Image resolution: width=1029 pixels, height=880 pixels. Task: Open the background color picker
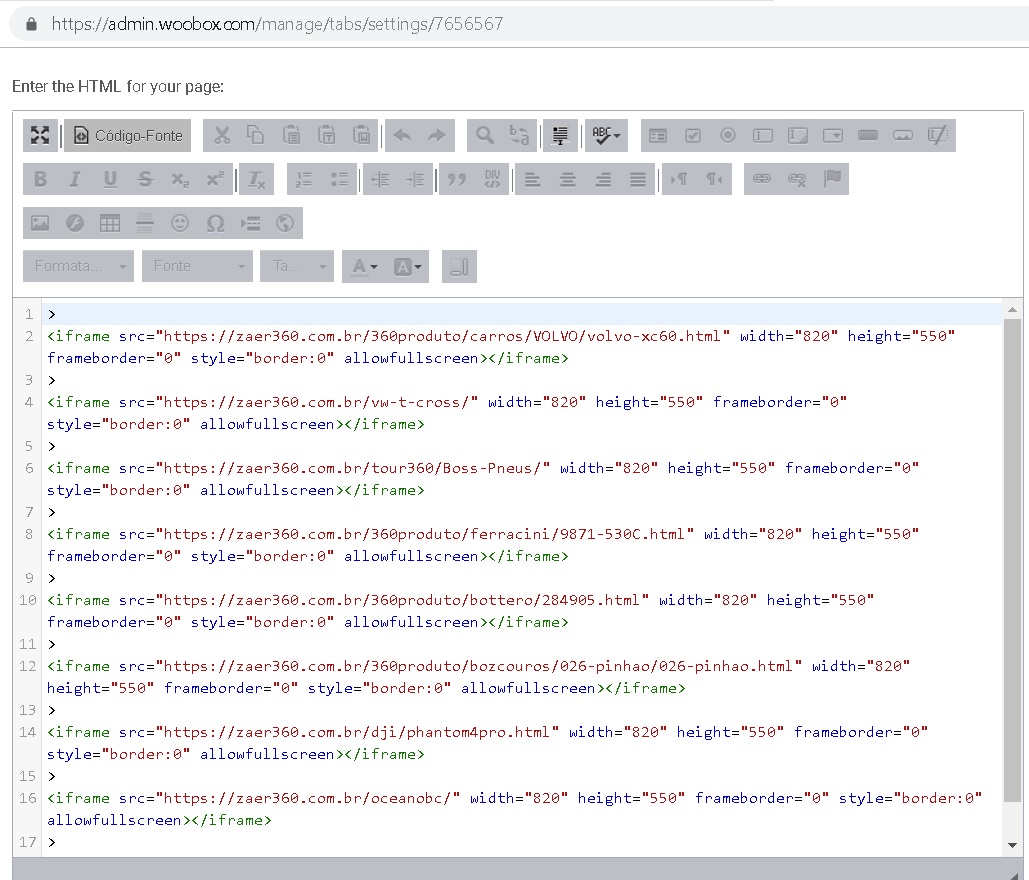tap(408, 266)
